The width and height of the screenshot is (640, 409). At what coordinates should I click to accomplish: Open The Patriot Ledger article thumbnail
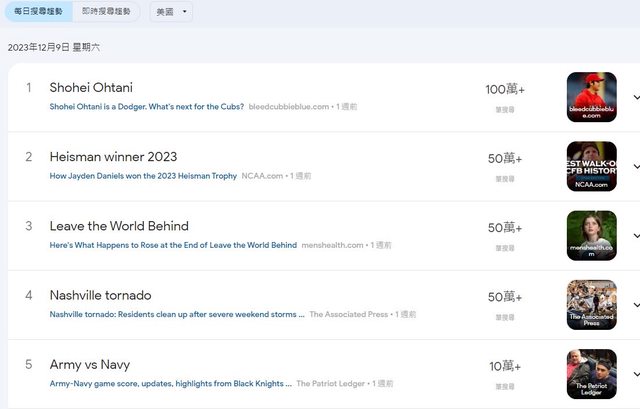pos(591,374)
